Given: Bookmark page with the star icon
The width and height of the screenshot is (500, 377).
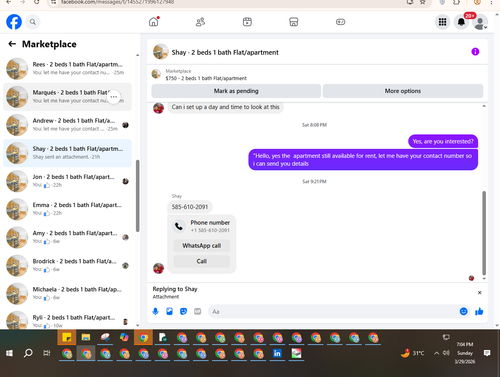Looking at the screenshot, I should 423,2.
